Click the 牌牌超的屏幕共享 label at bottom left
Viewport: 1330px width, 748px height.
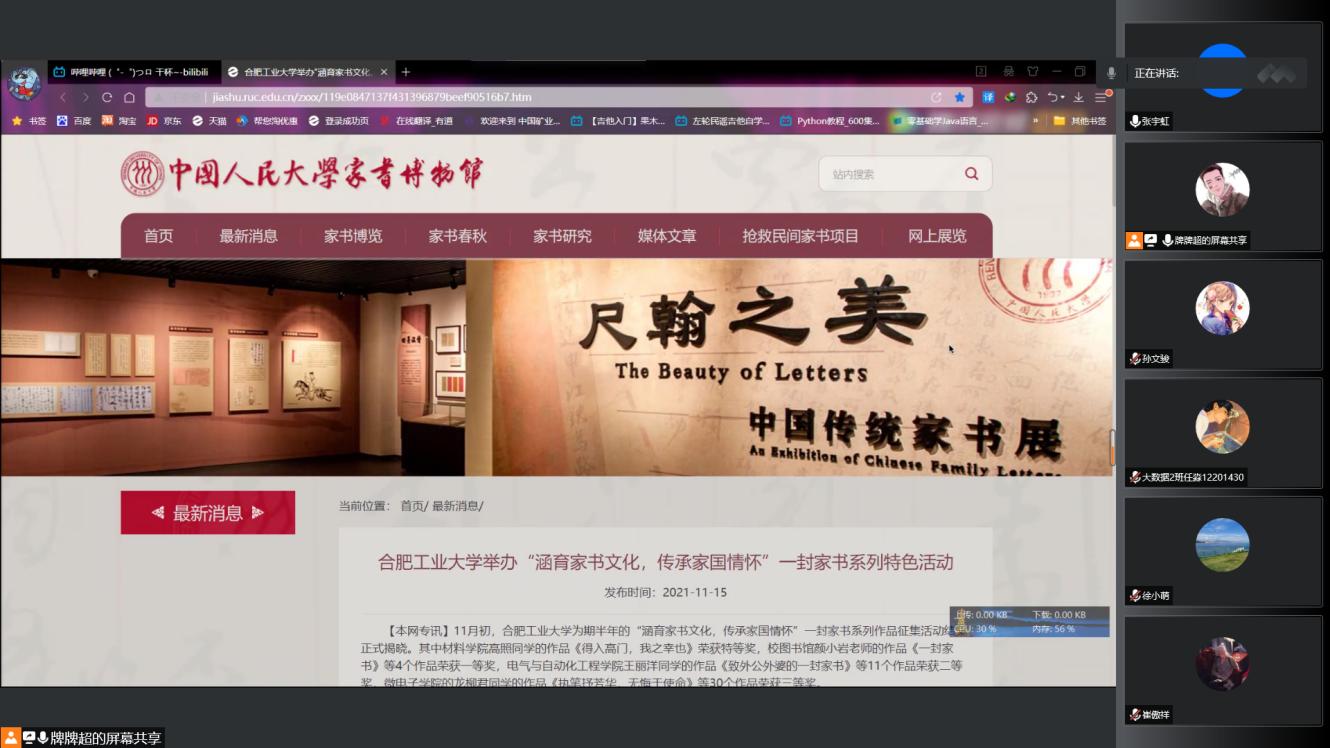(x=106, y=738)
